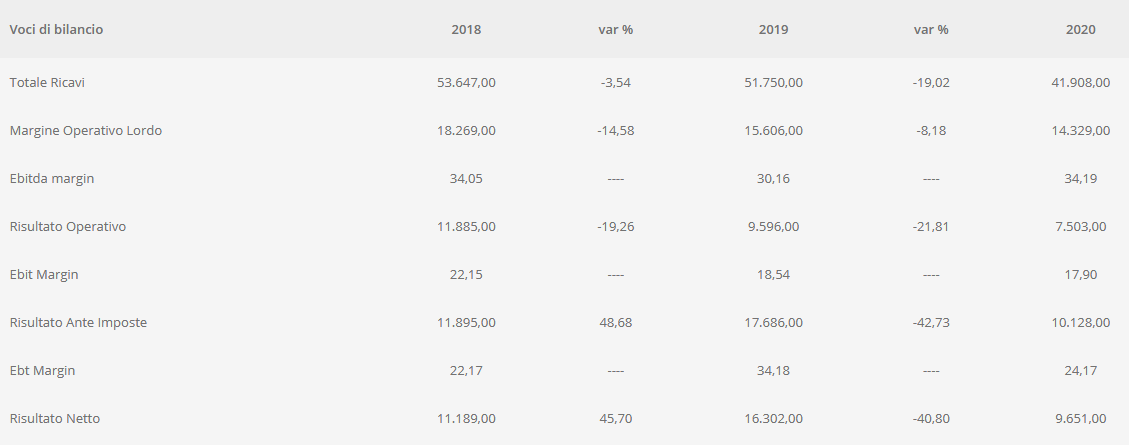Viewport: 1129px width, 445px height.
Task: Click the Ebt Margin row label
Action: [x=42, y=370]
